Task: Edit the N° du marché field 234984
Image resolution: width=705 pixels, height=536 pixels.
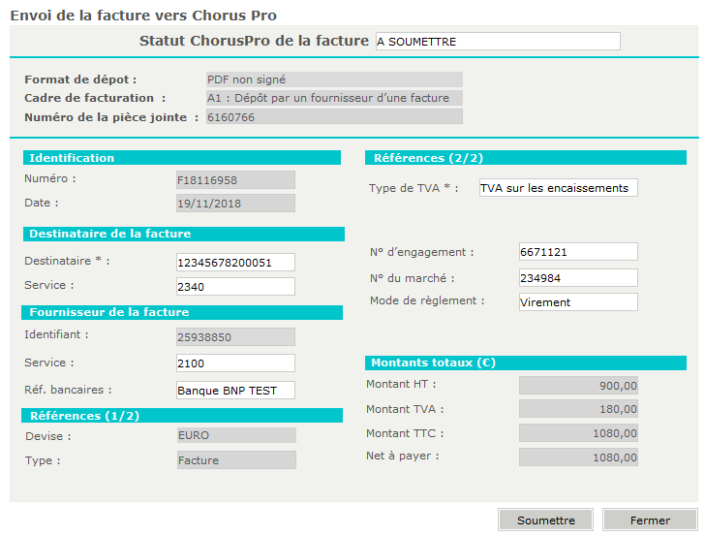Action: [578, 277]
